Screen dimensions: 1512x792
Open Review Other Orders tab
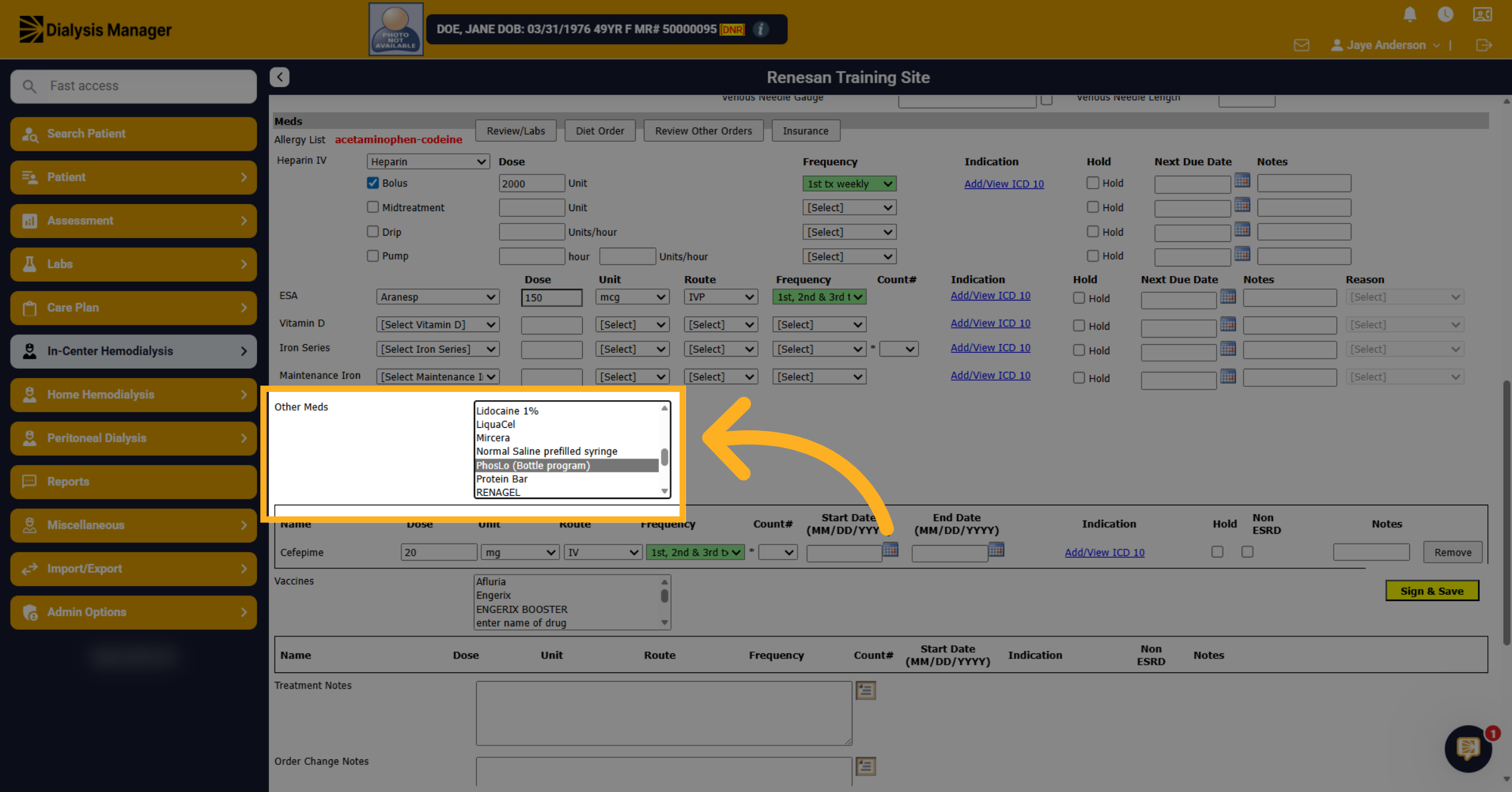coord(704,131)
